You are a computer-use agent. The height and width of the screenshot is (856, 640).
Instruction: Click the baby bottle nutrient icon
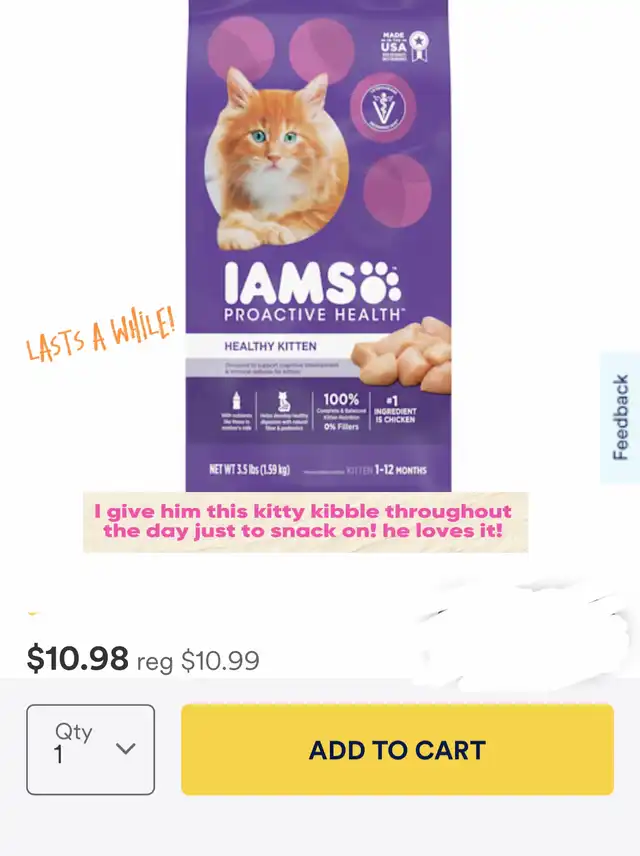(236, 411)
